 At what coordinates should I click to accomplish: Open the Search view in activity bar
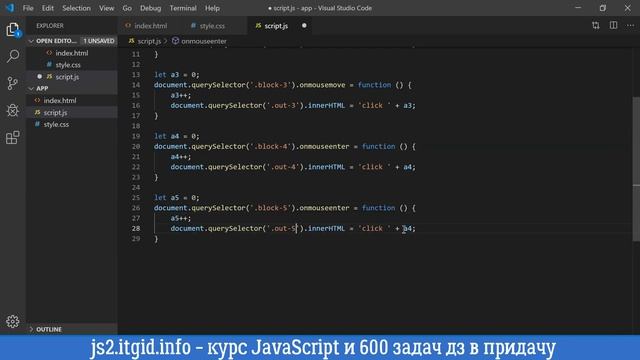click(x=13, y=56)
